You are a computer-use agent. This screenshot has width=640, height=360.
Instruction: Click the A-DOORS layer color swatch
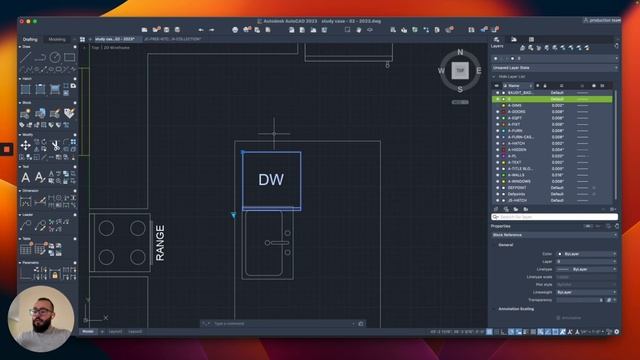coord(504,111)
